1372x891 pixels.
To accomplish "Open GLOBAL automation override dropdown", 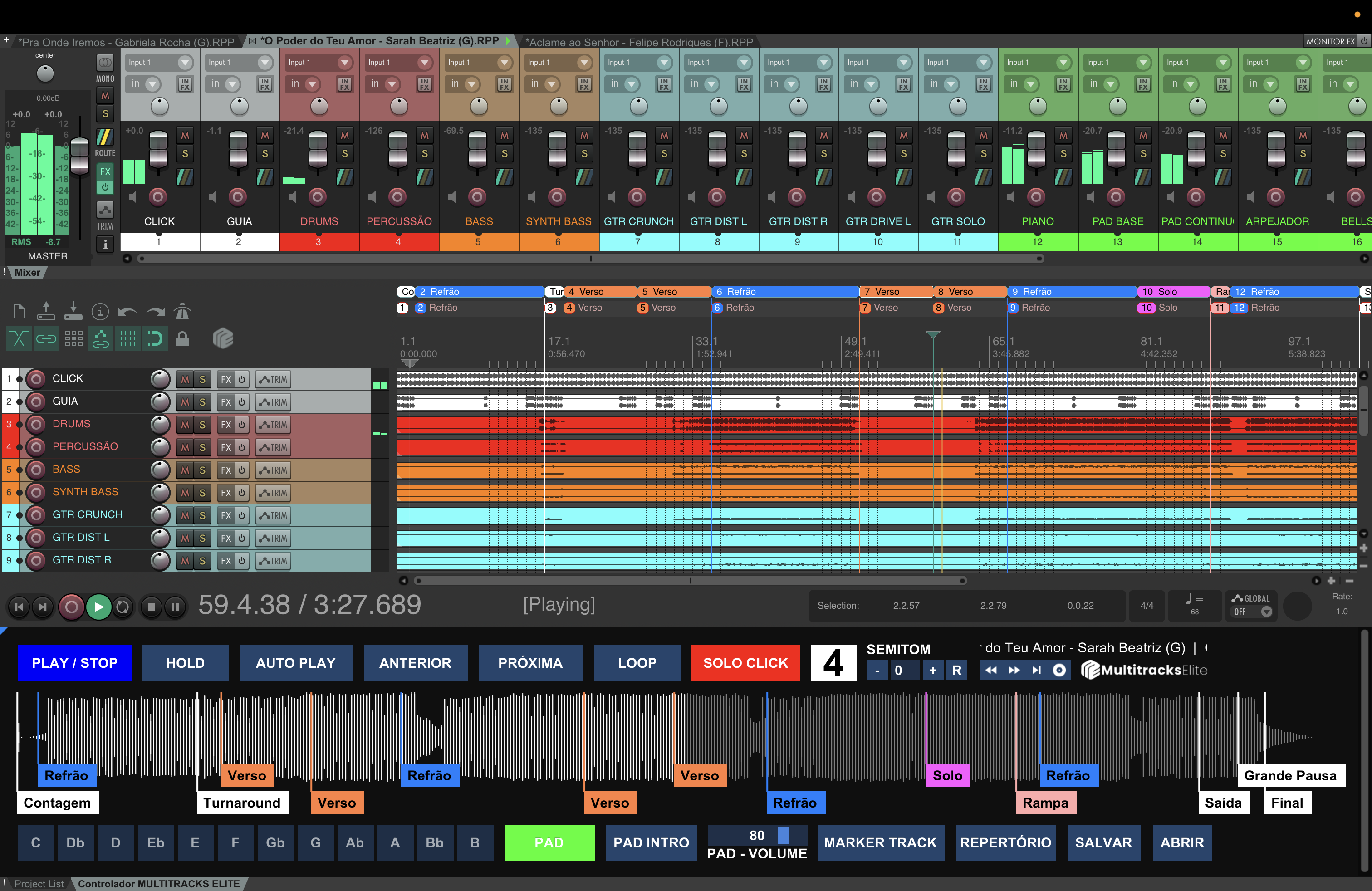I will 1266,612.
